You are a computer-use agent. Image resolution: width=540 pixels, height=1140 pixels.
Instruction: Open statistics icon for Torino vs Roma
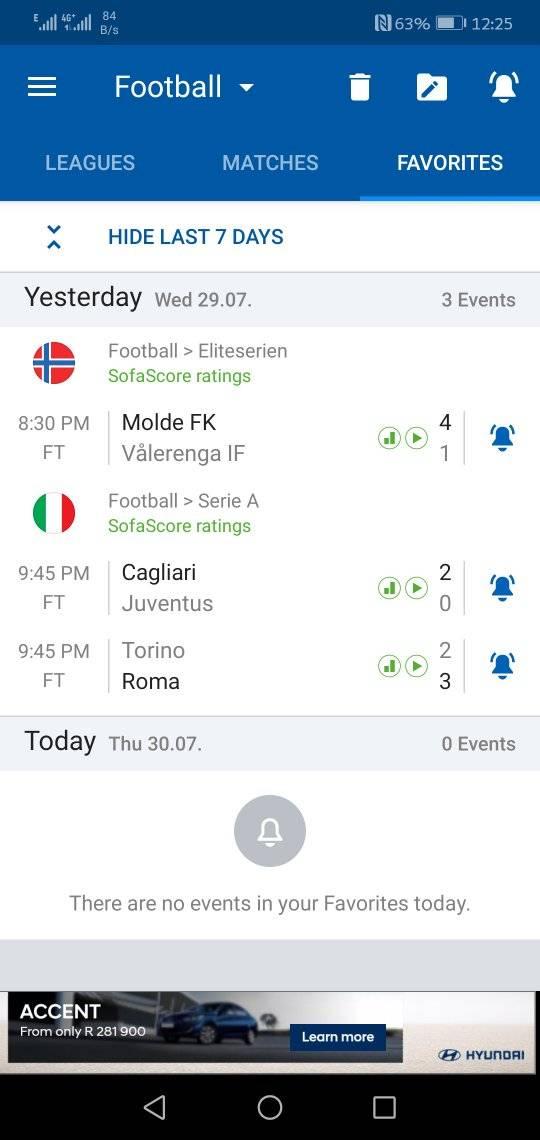click(390, 665)
